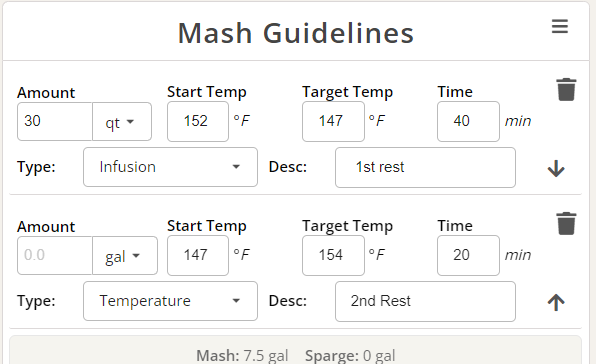Edit the second step's Start Temp 147 field
The height and width of the screenshot is (364, 596).
coord(198,255)
